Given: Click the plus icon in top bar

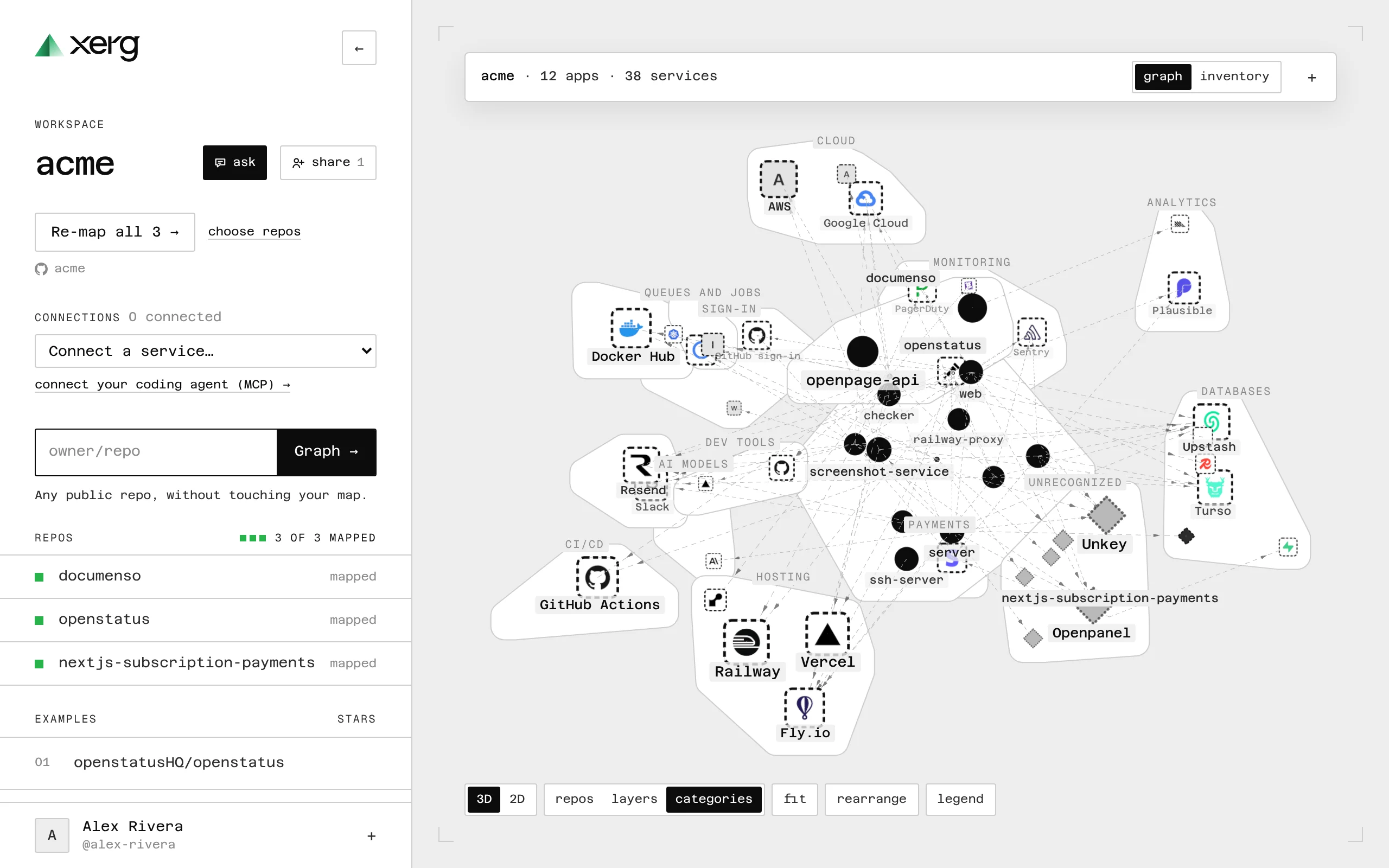Looking at the screenshot, I should click(1311, 78).
